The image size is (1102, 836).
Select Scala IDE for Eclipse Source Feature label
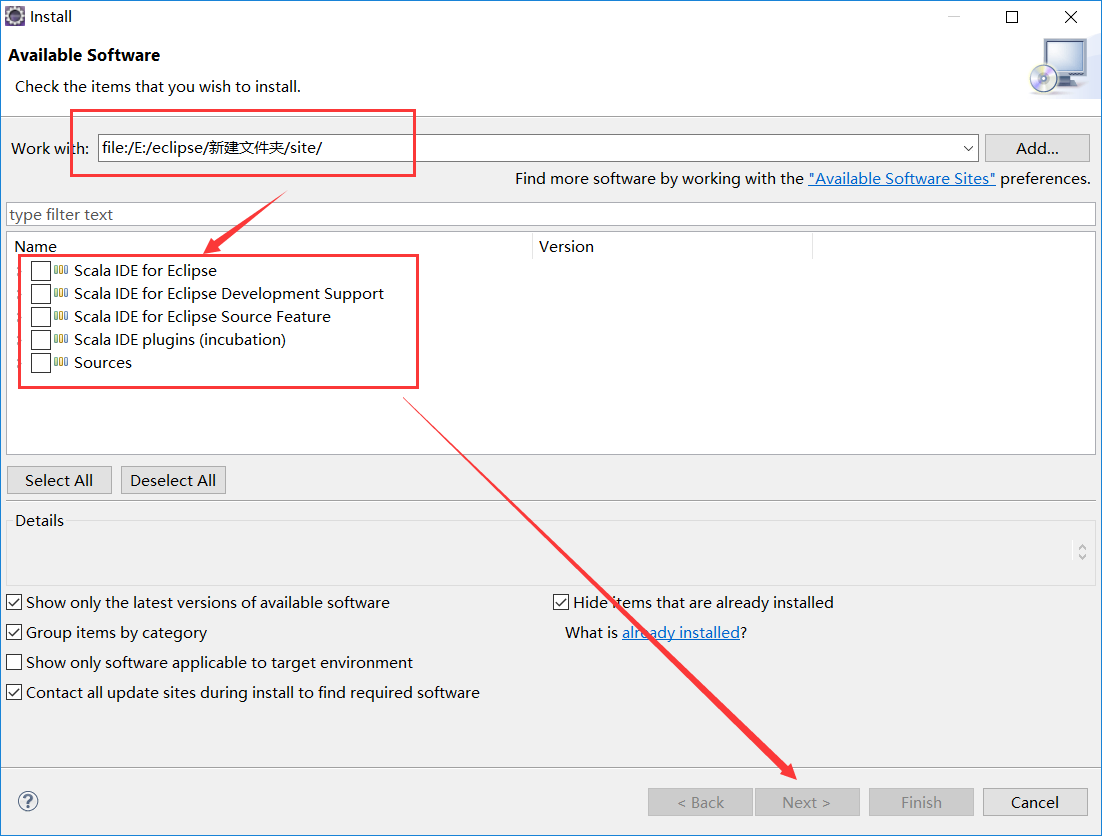[202, 317]
